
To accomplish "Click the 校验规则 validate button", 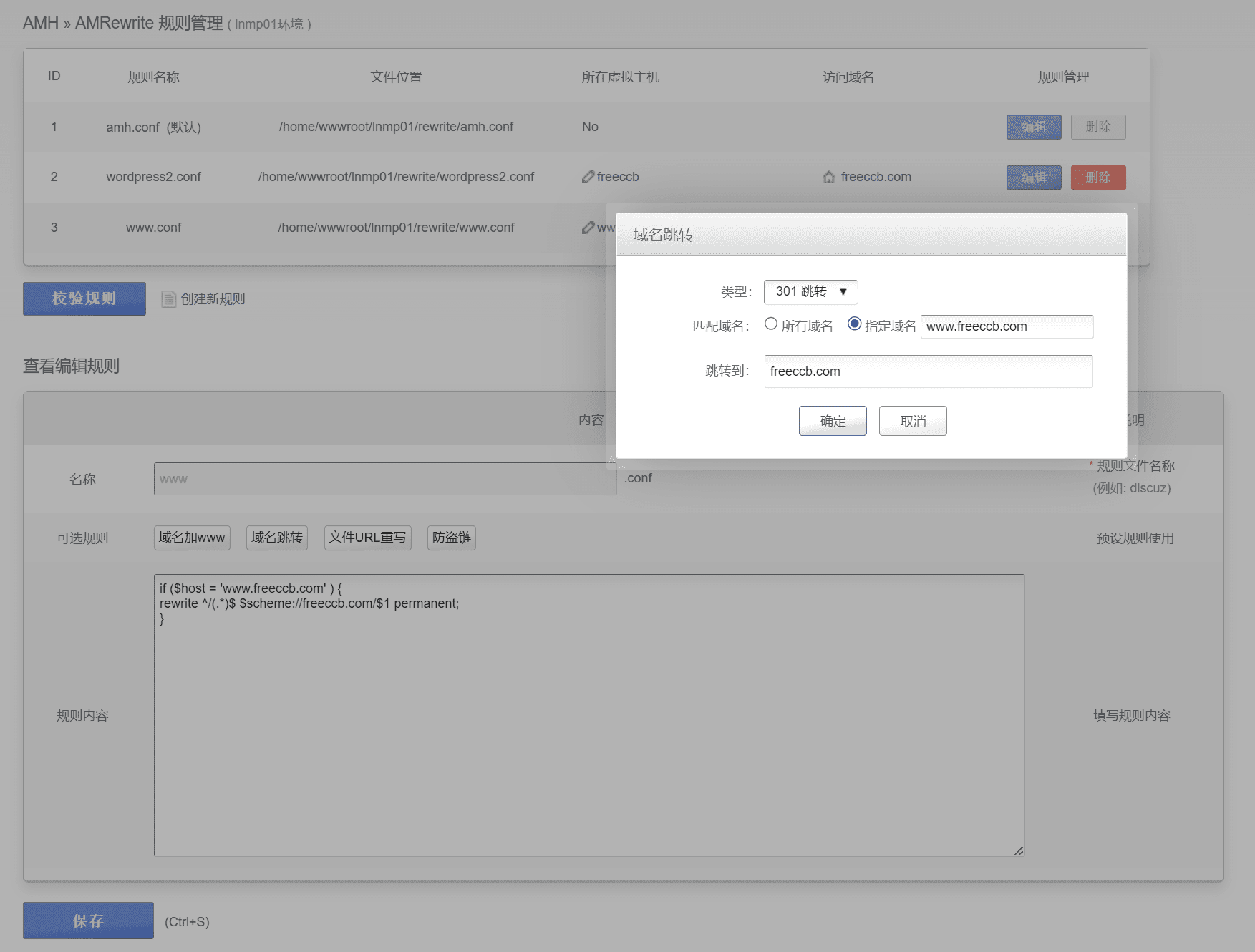I will [84, 298].
